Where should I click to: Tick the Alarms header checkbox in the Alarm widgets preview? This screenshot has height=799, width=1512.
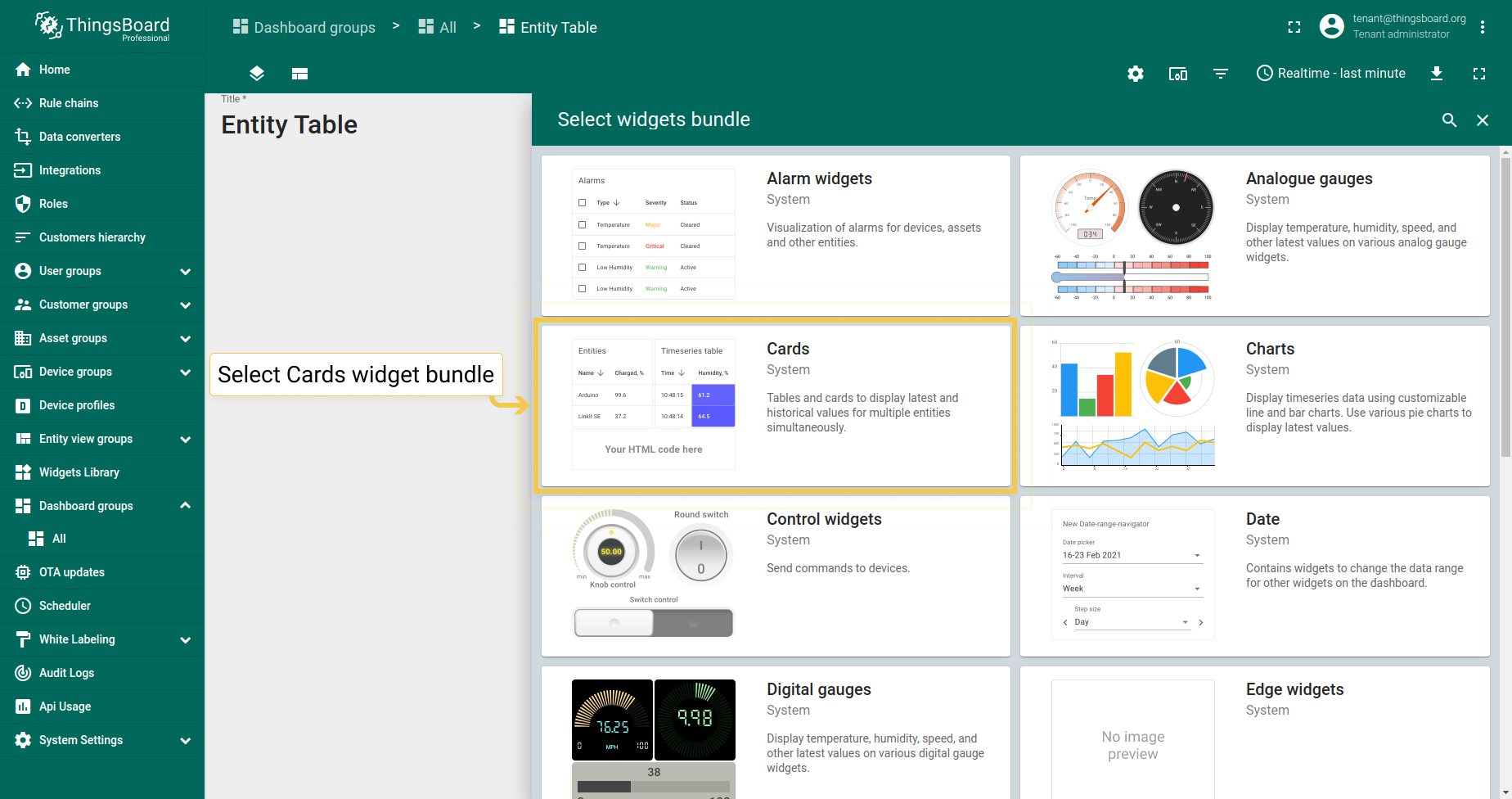point(583,202)
